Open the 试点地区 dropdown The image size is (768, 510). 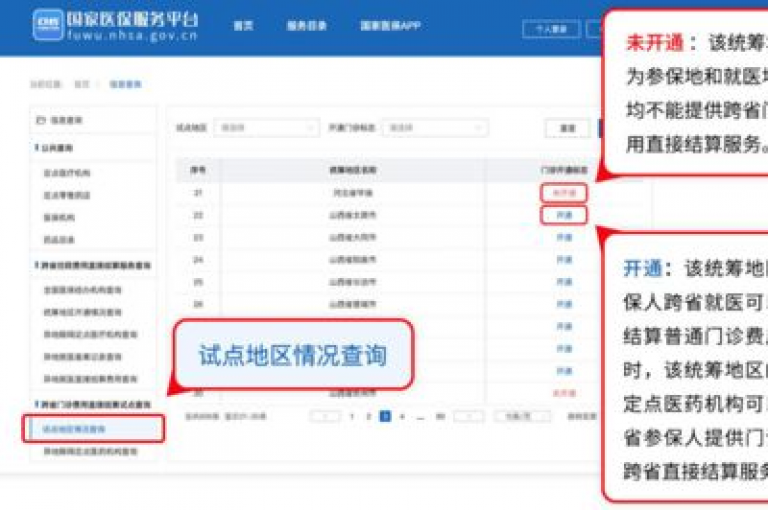[x=266, y=128]
